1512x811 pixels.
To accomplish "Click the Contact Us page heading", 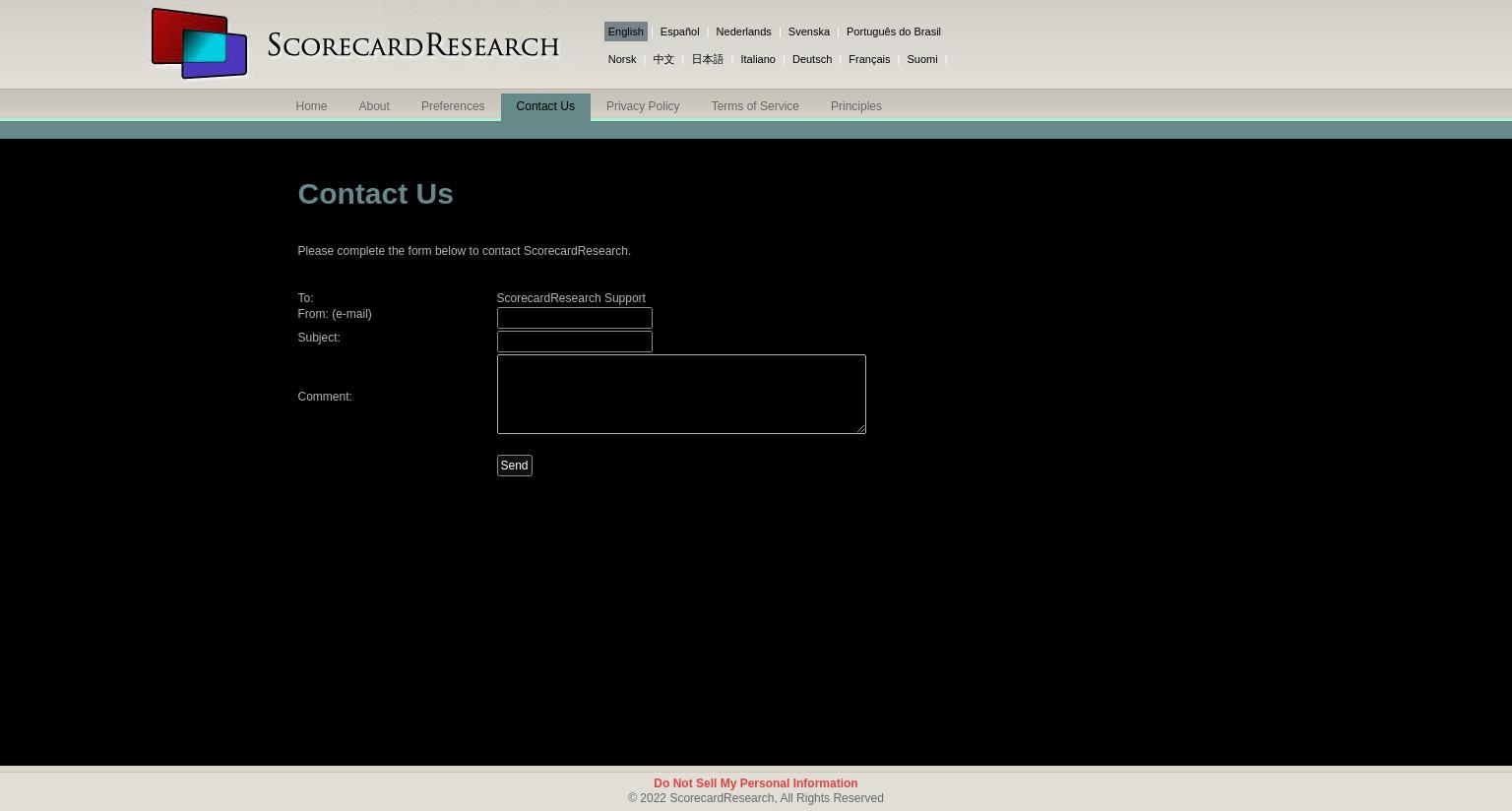I will (375, 194).
